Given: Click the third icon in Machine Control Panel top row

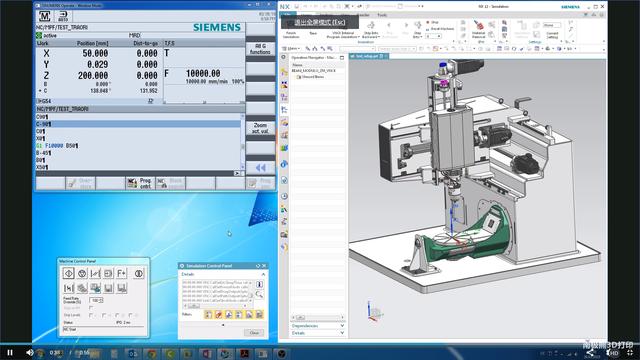Looking at the screenshot, I should pos(95,273).
